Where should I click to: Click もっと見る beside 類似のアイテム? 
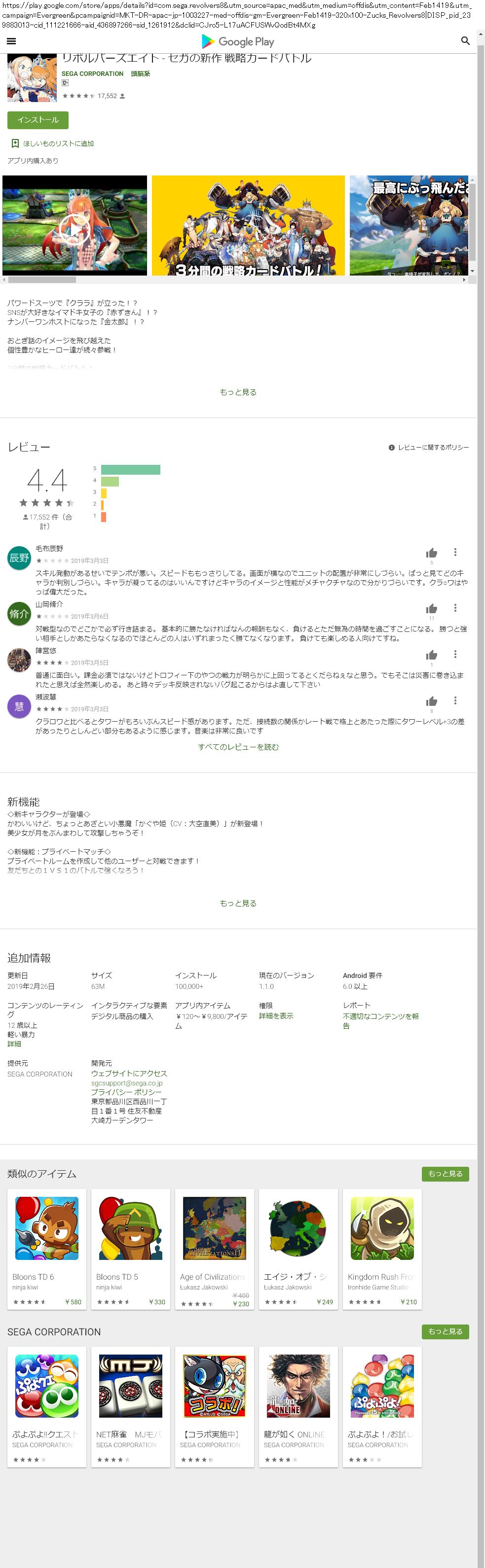pyautogui.click(x=446, y=1174)
